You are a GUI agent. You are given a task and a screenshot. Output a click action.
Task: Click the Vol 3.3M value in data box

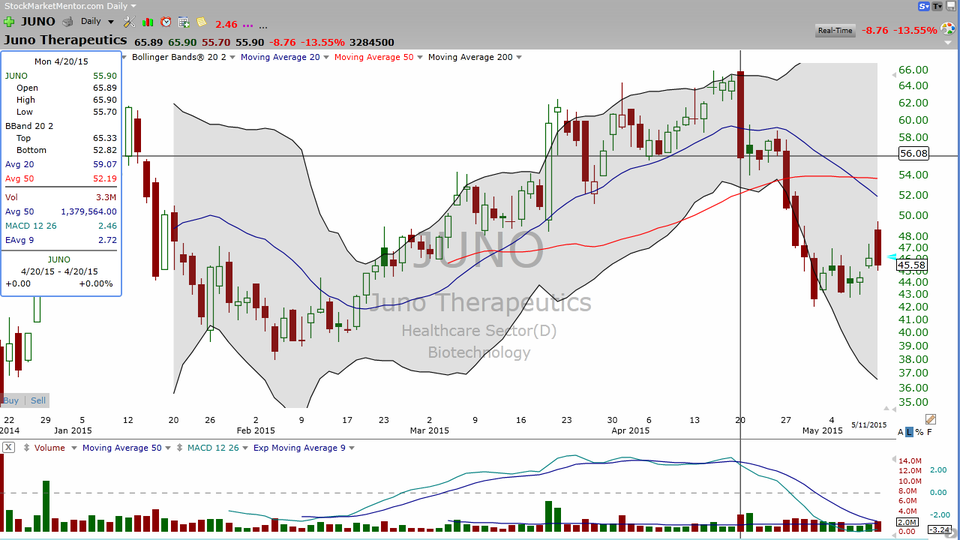(106, 197)
